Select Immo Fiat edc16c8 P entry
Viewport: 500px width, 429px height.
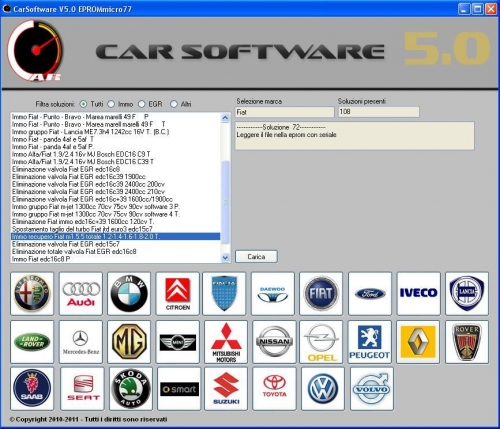115,259
